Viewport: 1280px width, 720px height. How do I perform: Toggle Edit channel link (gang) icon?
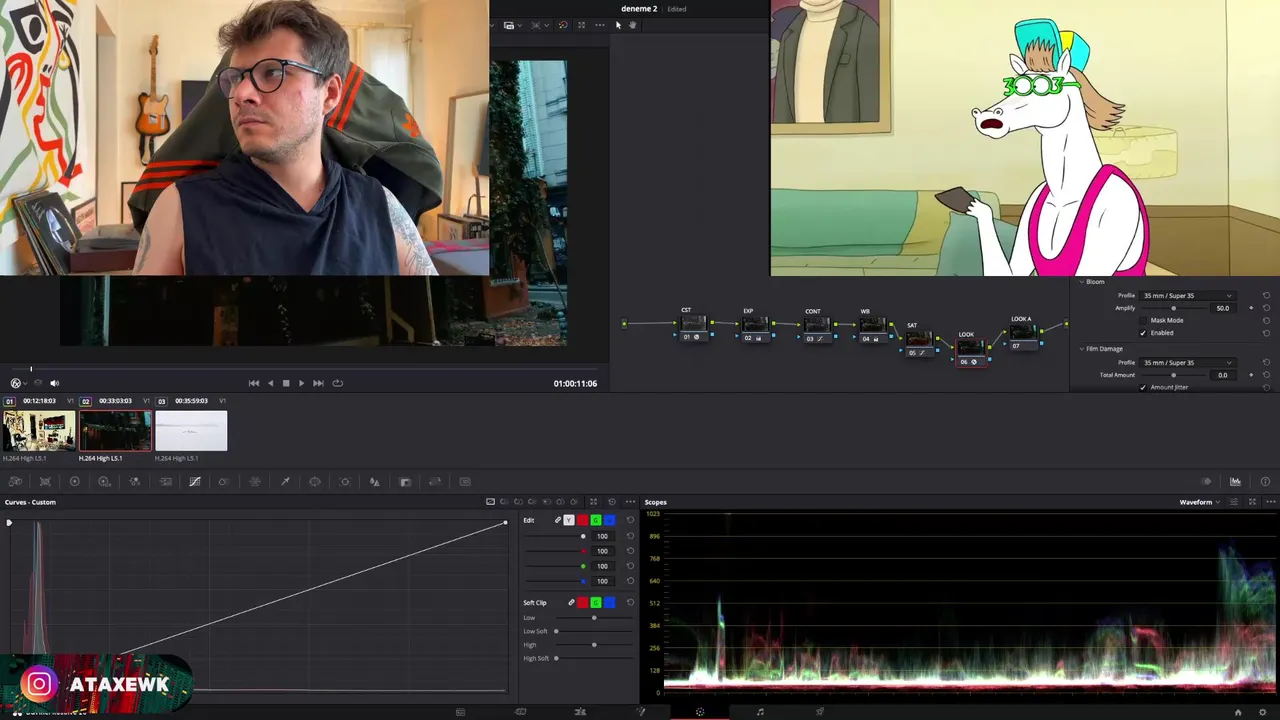click(x=558, y=520)
